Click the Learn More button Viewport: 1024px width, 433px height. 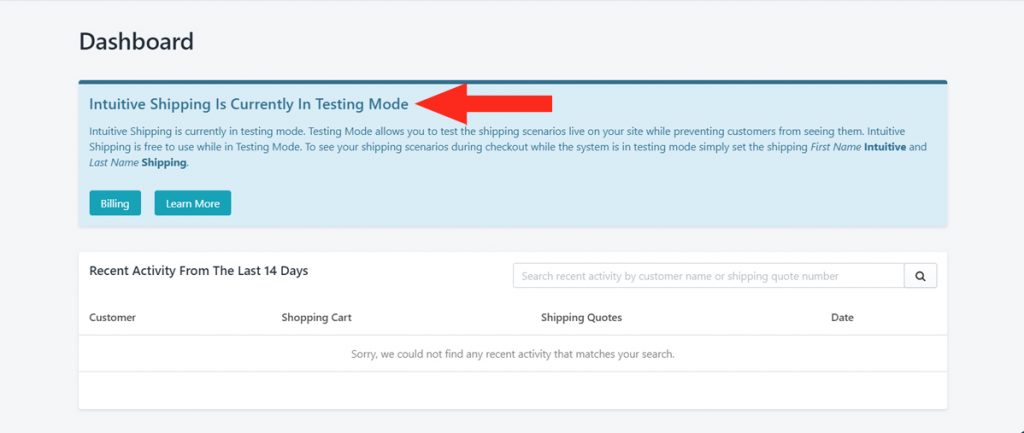(x=193, y=203)
